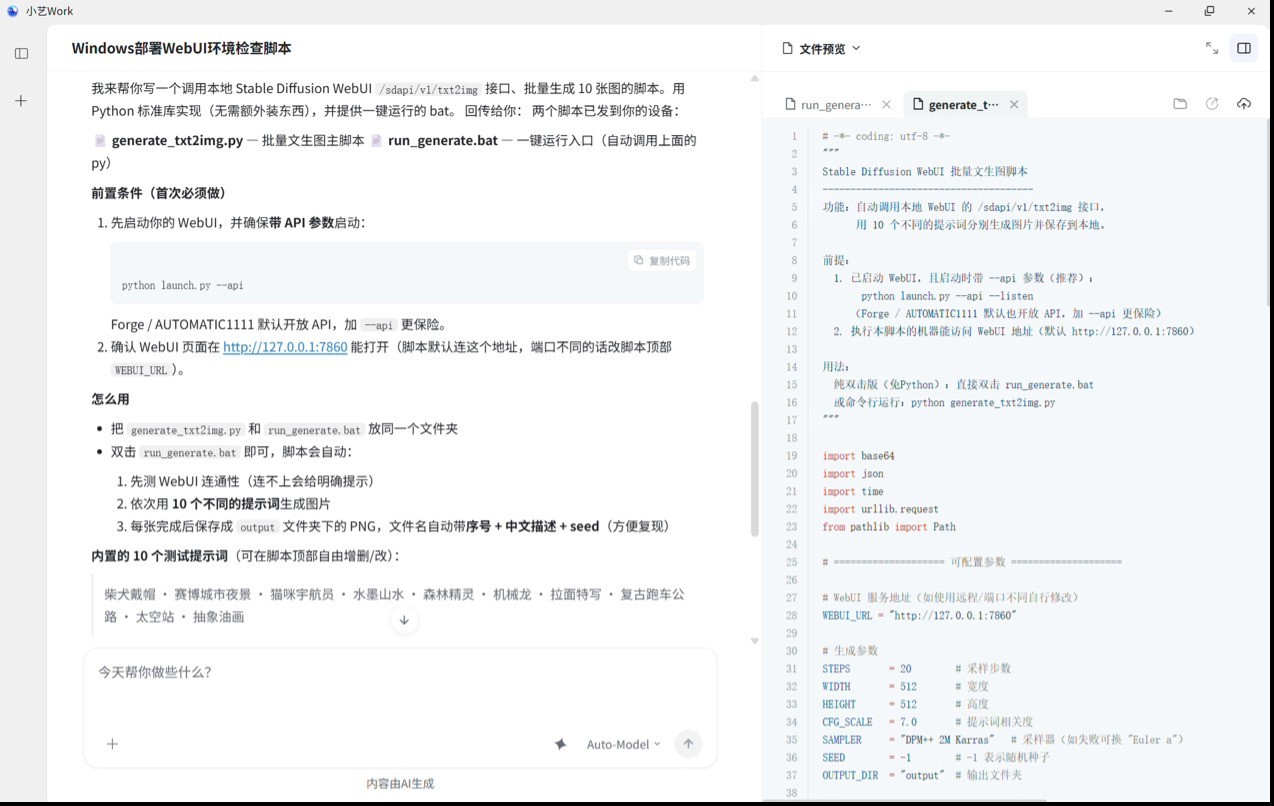This screenshot has width=1274, height=806.
Task: Click code line WEBUI_URL = "http://127.0.0.1:7860"
Action: point(919,615)
